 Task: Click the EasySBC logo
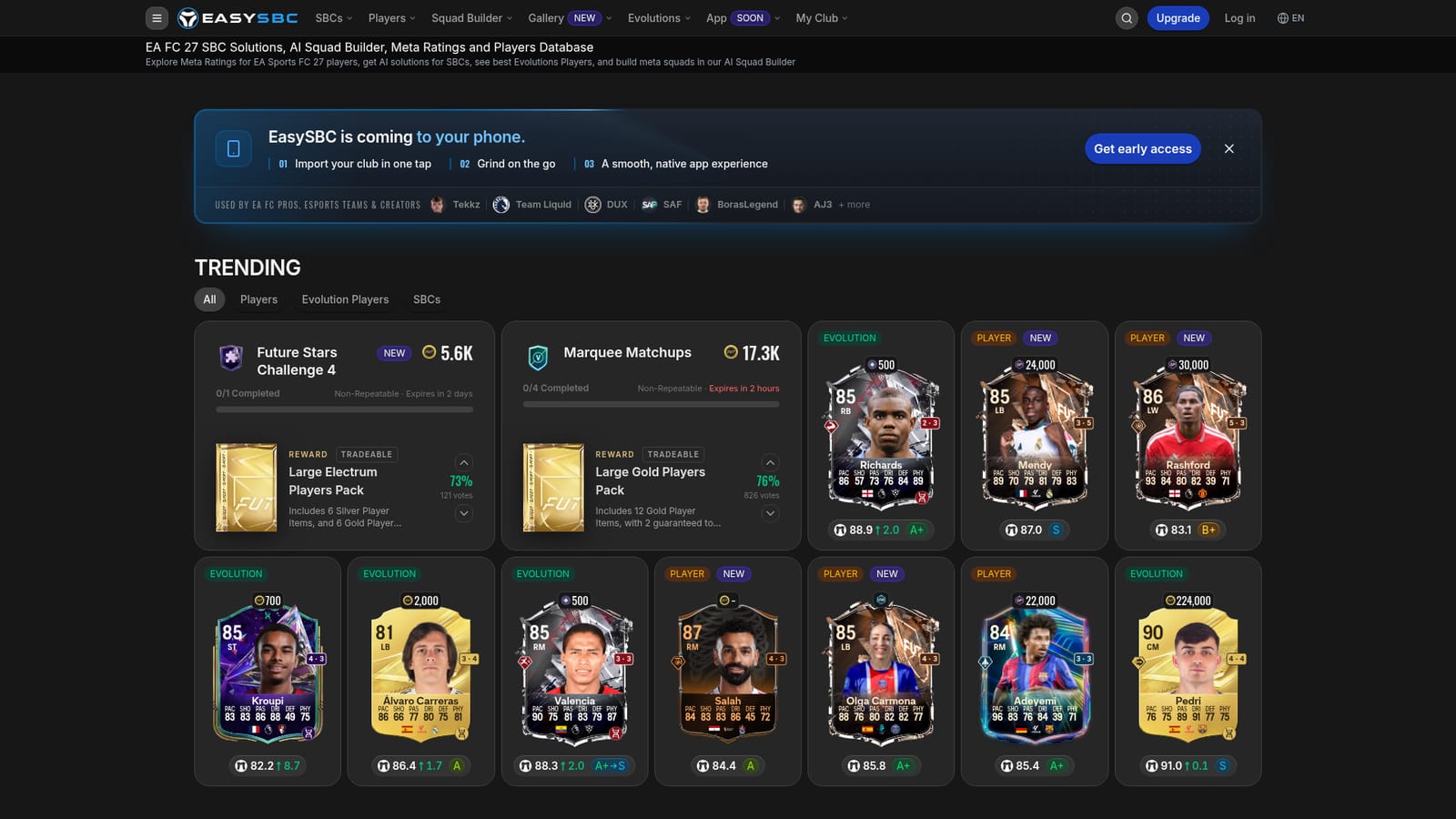click(238, 18)
